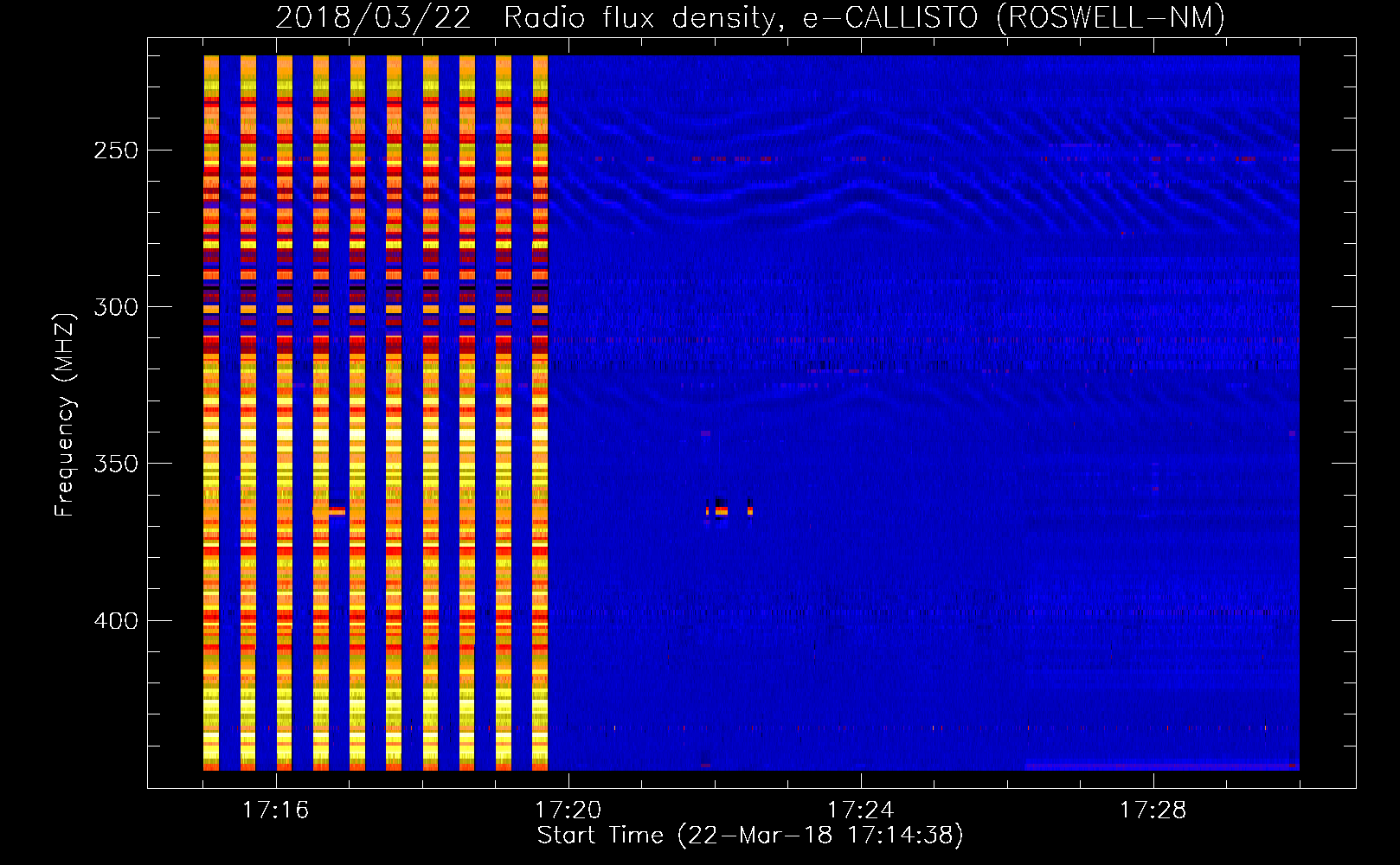Screen dimensions: 1400x865
Task: Click the 300 frequency tick label
Action: (x=116, y=307)
